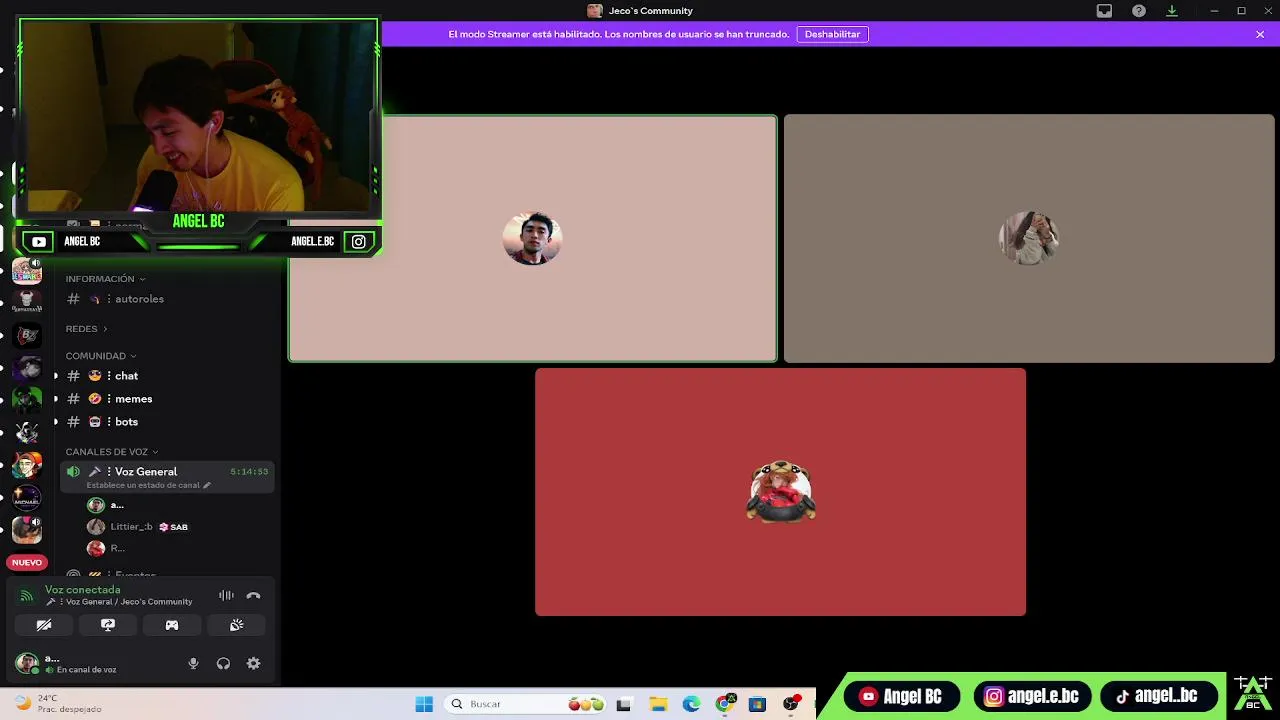Disconnect from voice with the hang-up icon
1280x720 pixels.
tap(253, 595)
